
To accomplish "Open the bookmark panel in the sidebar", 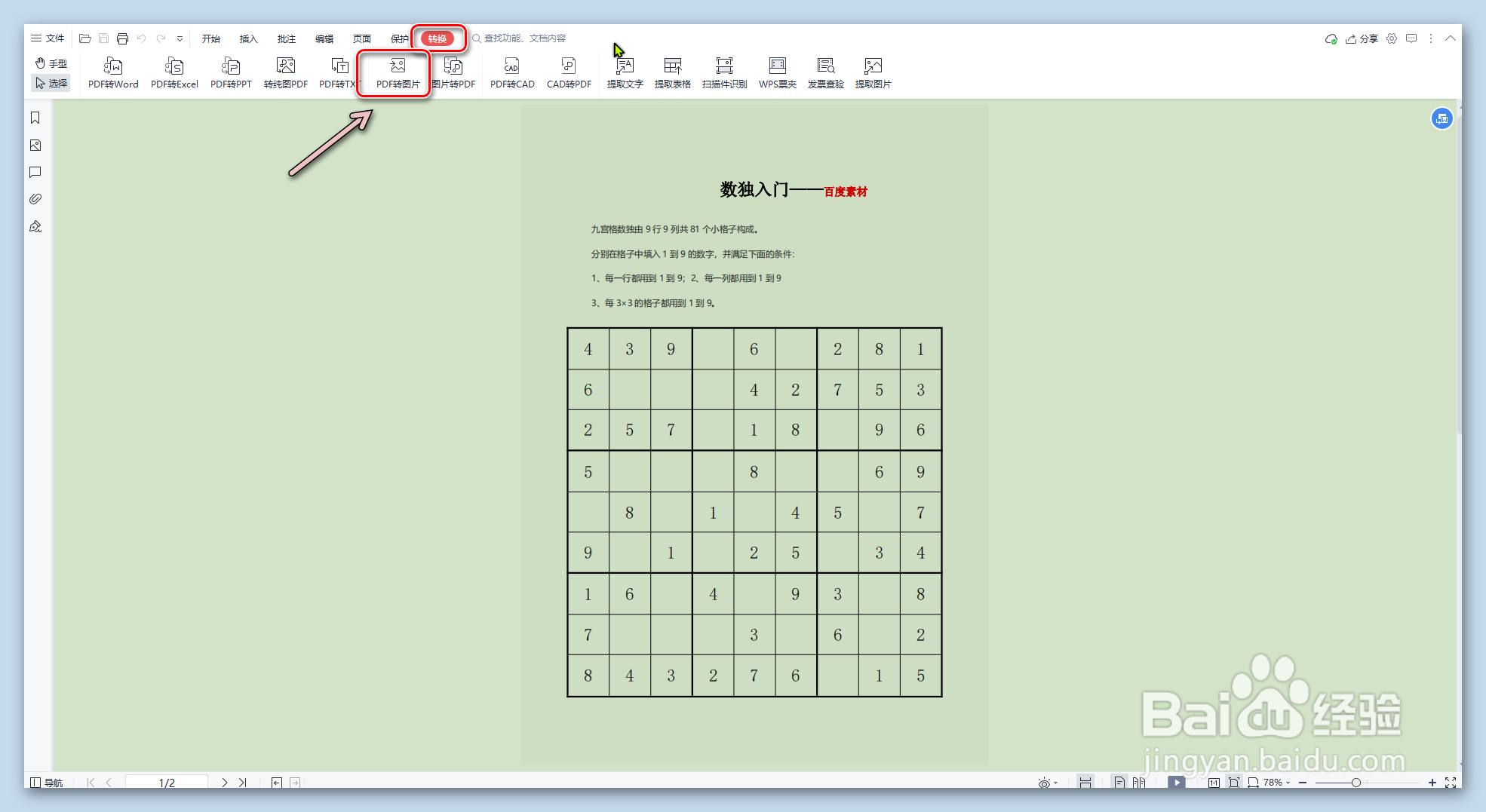I will tap(35, 118).
